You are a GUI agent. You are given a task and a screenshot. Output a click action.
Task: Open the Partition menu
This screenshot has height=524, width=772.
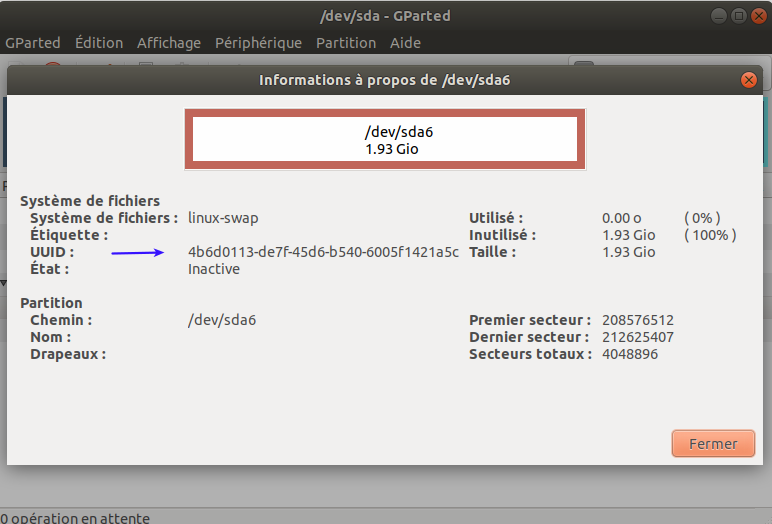point(346,43)
